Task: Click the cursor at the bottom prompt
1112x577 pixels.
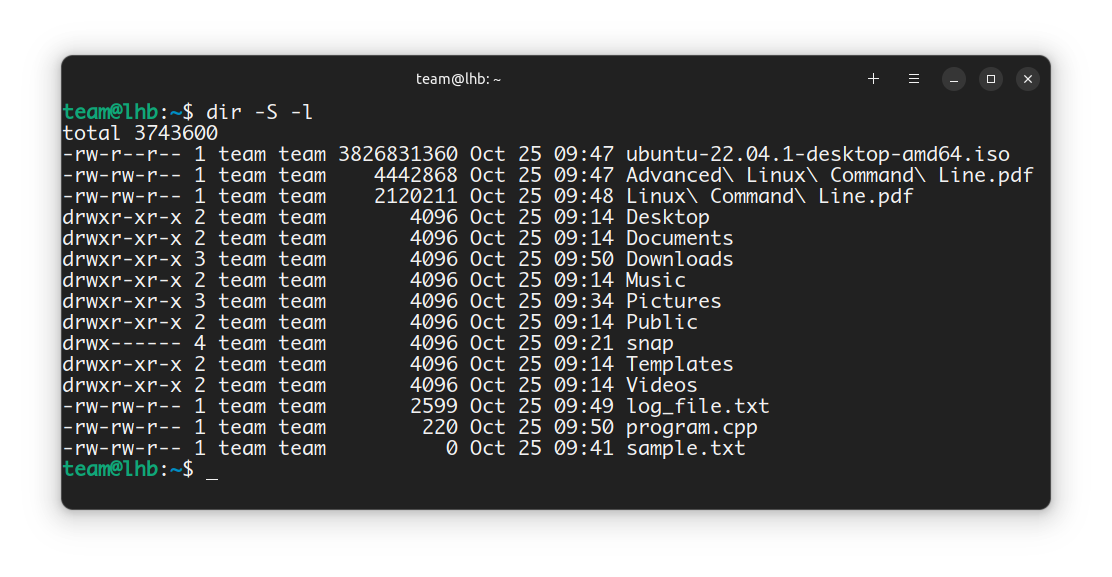Action: click(x=211, y=470)
